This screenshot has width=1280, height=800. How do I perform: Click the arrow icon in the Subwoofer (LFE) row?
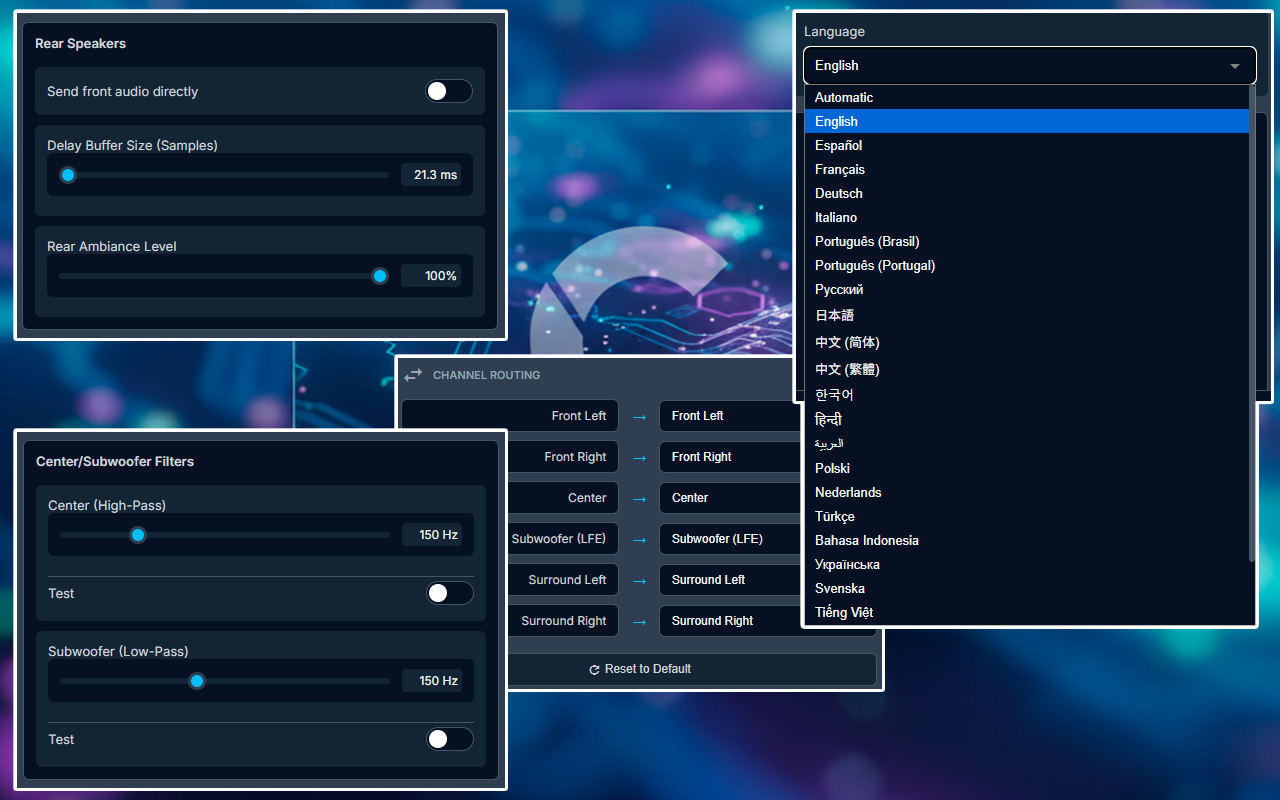click(x=639, y=539)
